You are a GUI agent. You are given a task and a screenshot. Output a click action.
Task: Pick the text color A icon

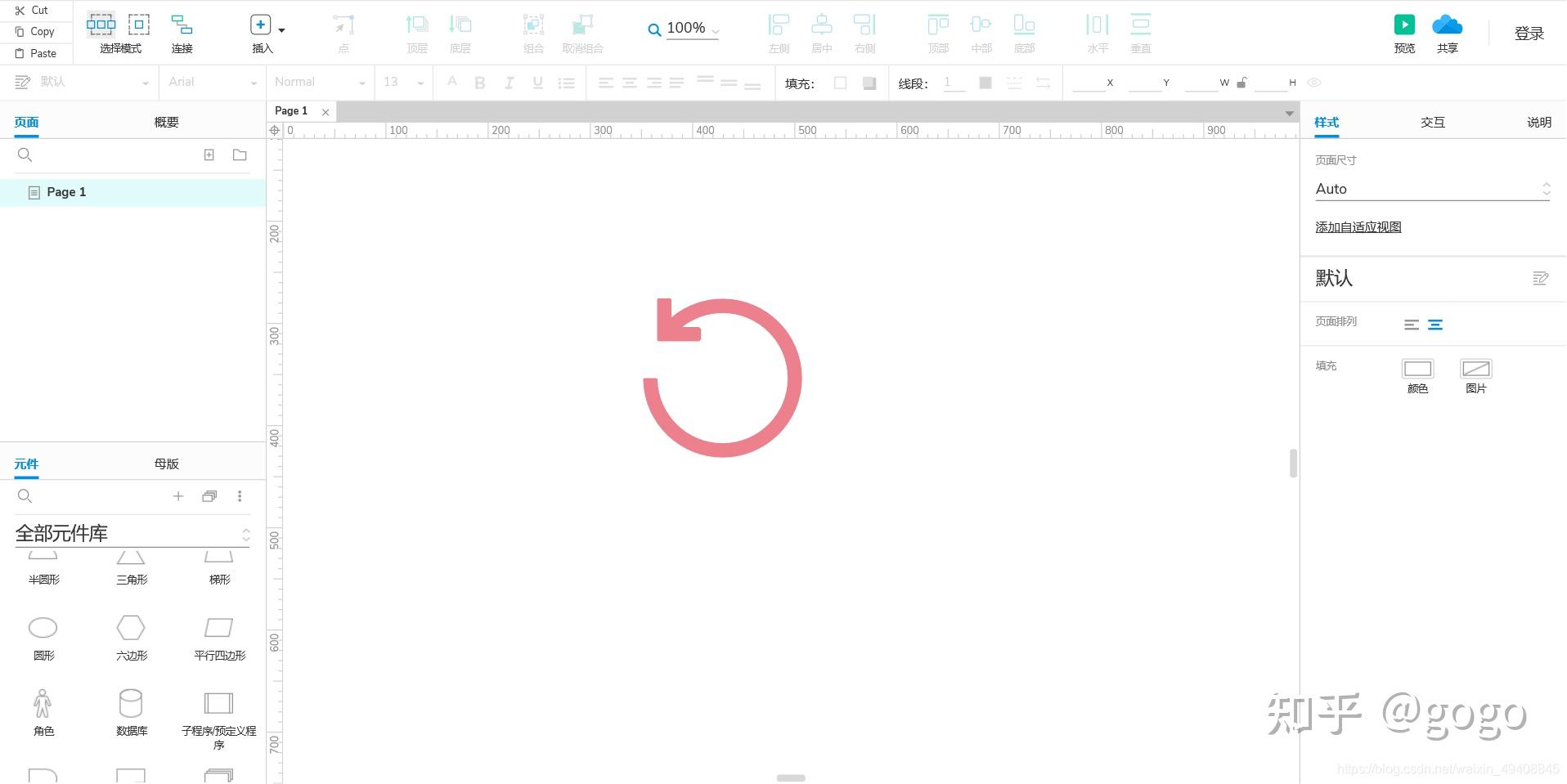[x=452, y=82]
